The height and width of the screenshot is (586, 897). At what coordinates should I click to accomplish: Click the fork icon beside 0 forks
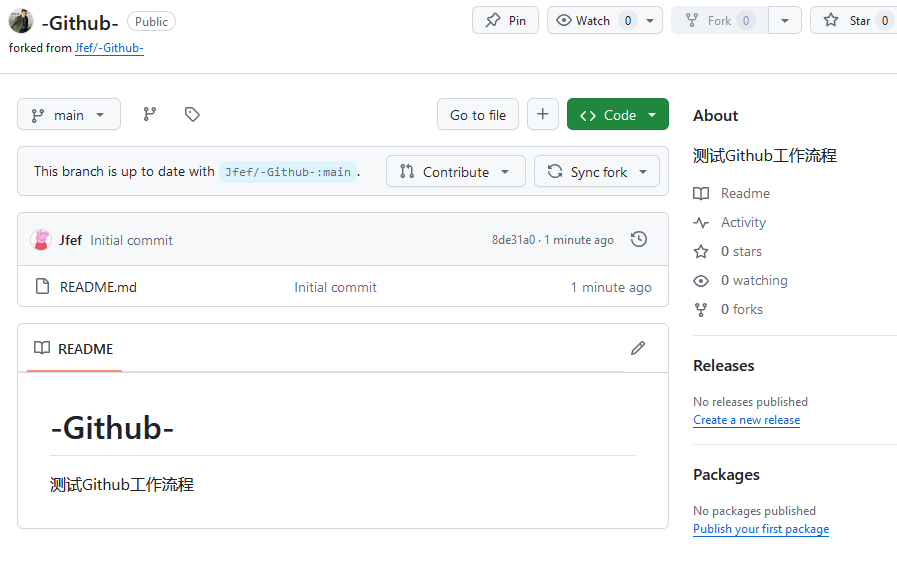(701, 310)
